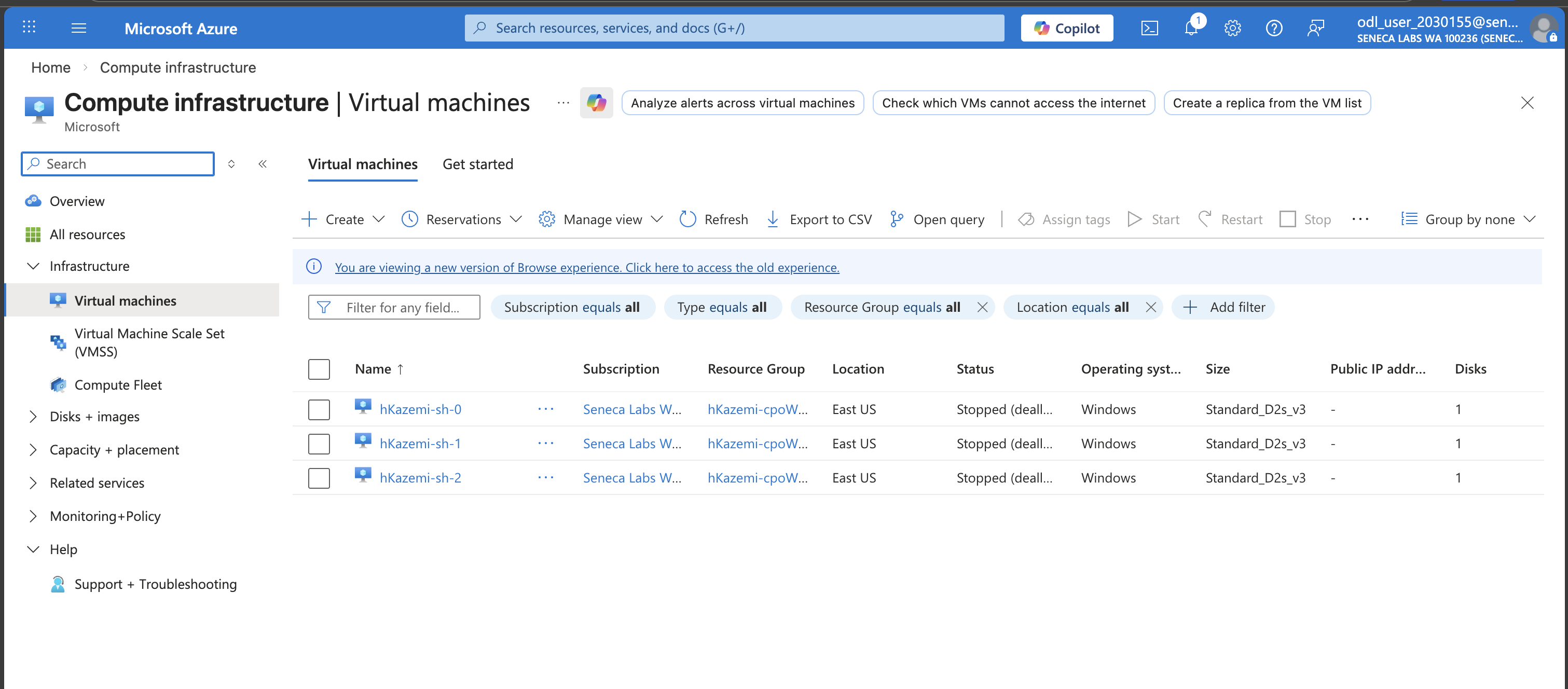The height and width of the screenshot is (689, 1568).
Task: Click the Restart toolbar button
Action: pyautogui.click(x=1230, y=219)
